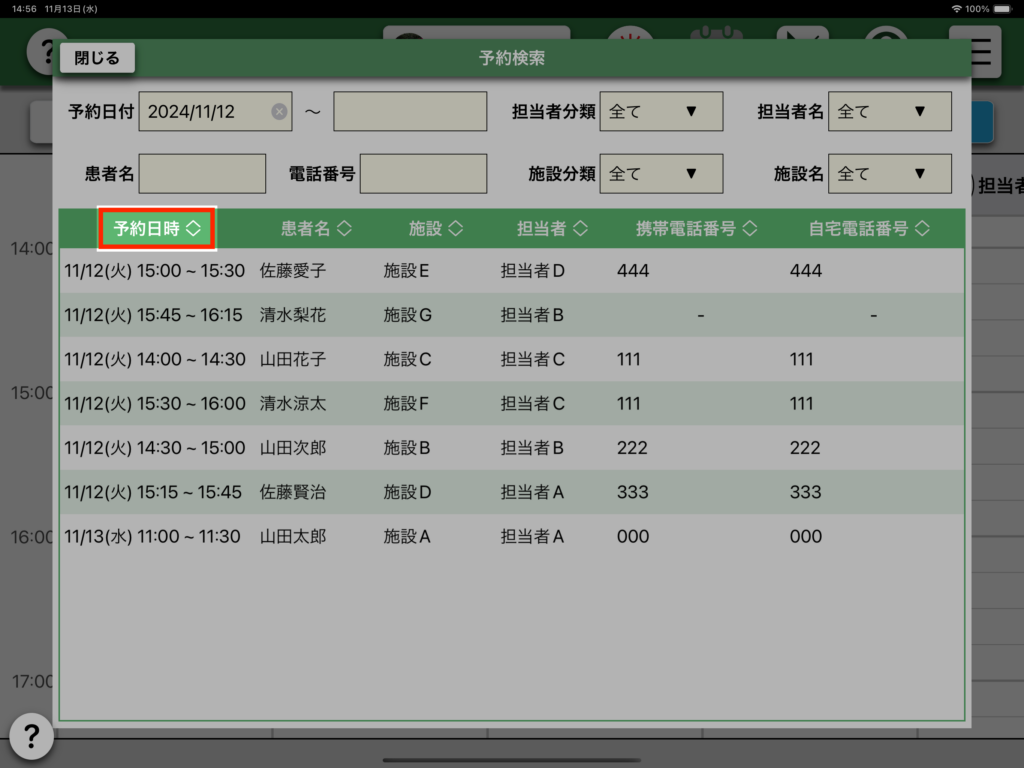Viewport: 1024px width, 768px height.
Task: Select the 佐藤愛子 reservation row
Action: tap(511, 271)
